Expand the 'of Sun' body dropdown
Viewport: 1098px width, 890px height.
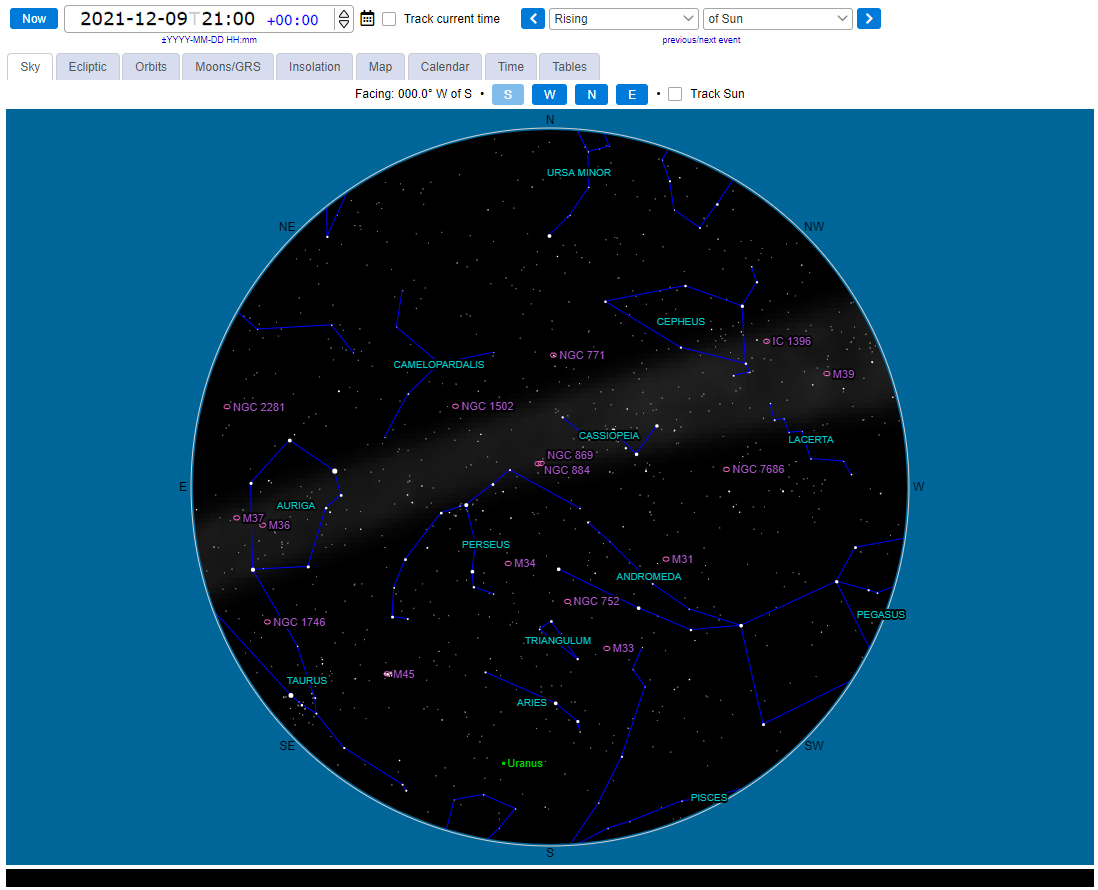pyautogui.click(x=778, y=19)
